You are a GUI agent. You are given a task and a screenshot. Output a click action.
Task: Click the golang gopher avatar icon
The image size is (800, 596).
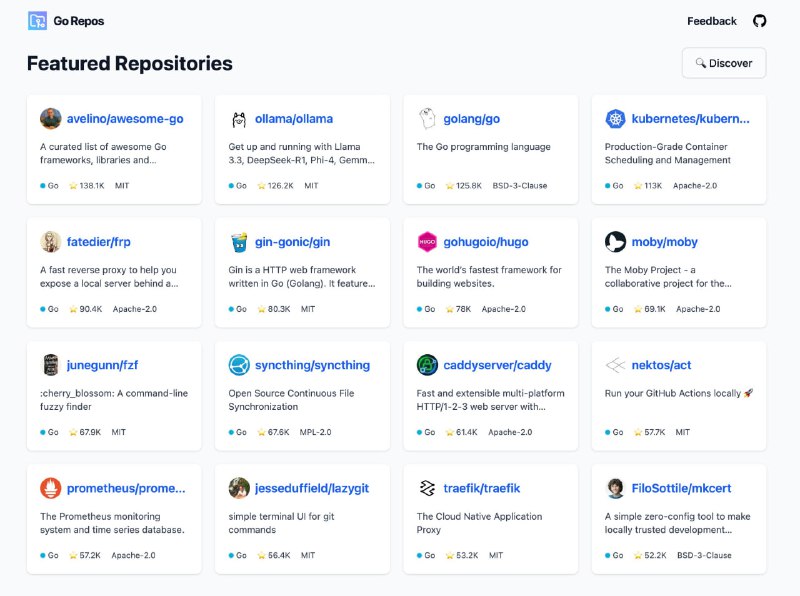pyautogui.click(x=427, y=119)
